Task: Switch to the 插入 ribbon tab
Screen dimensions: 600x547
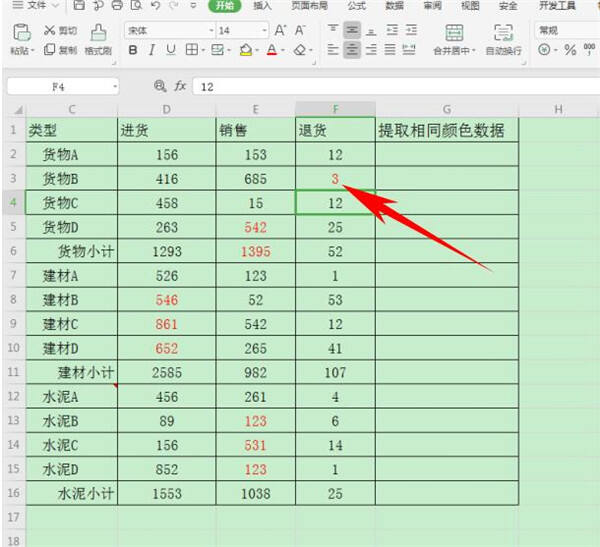Action: pyautogui.click(x=262, y=5)
